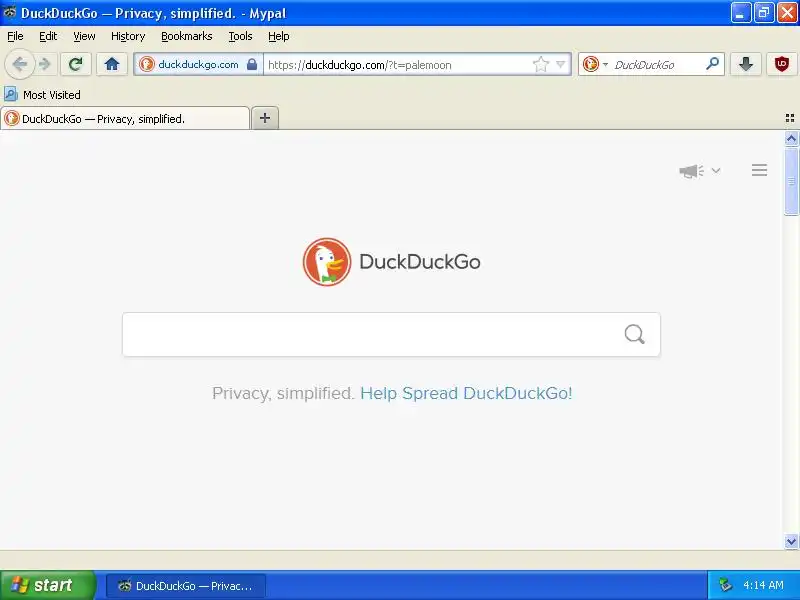This screenshot has height=600, width=800.
Task: Open the uBlock Origin shield icon
Action: click(782, 64)
